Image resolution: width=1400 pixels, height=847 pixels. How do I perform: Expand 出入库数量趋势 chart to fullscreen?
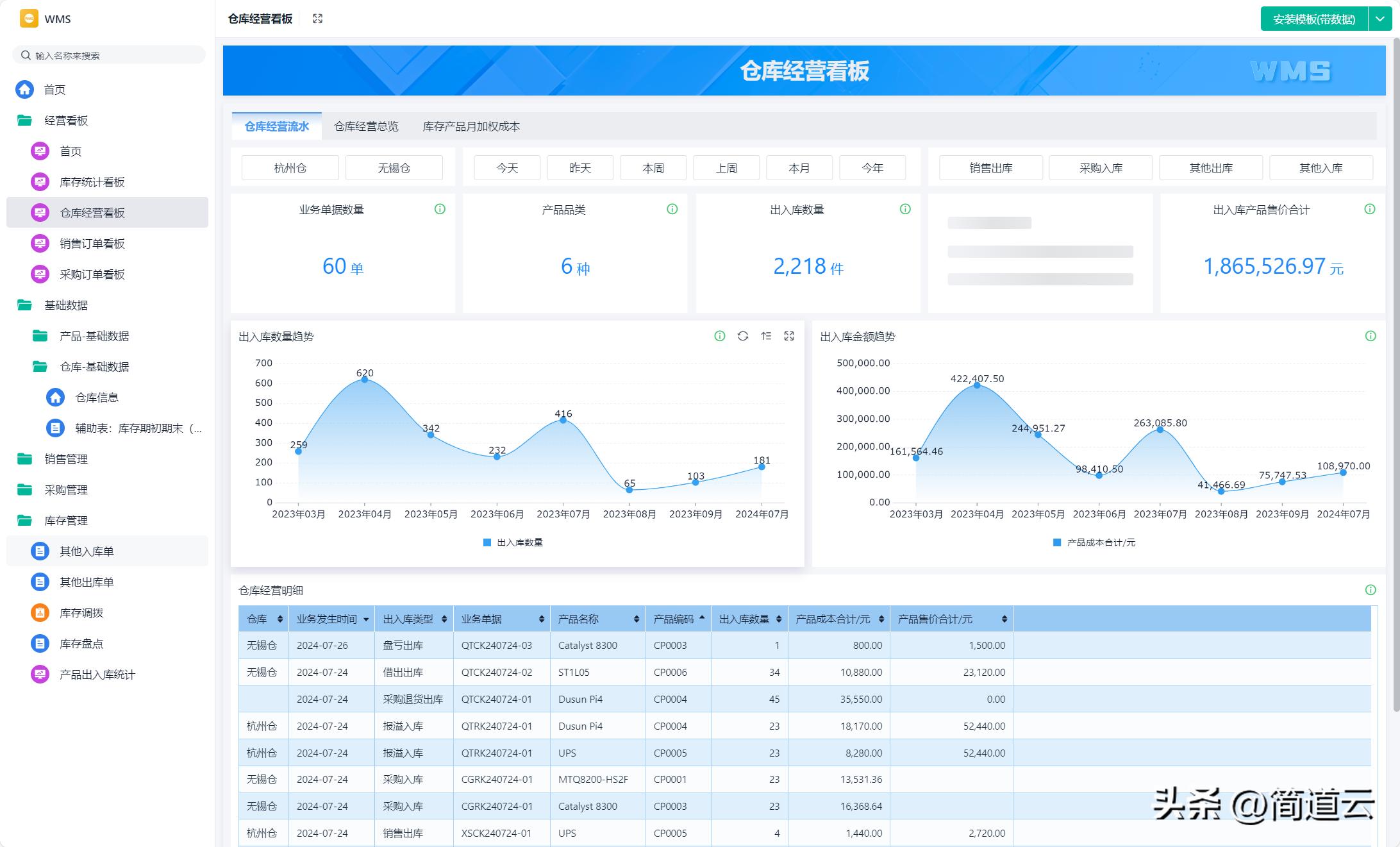(789, 336)
